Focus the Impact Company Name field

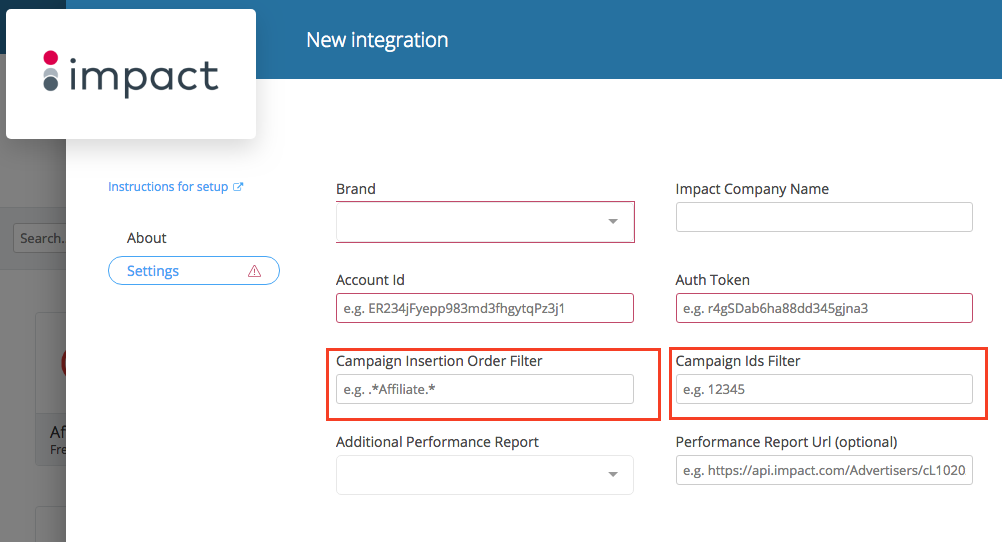tap(824, 217)
